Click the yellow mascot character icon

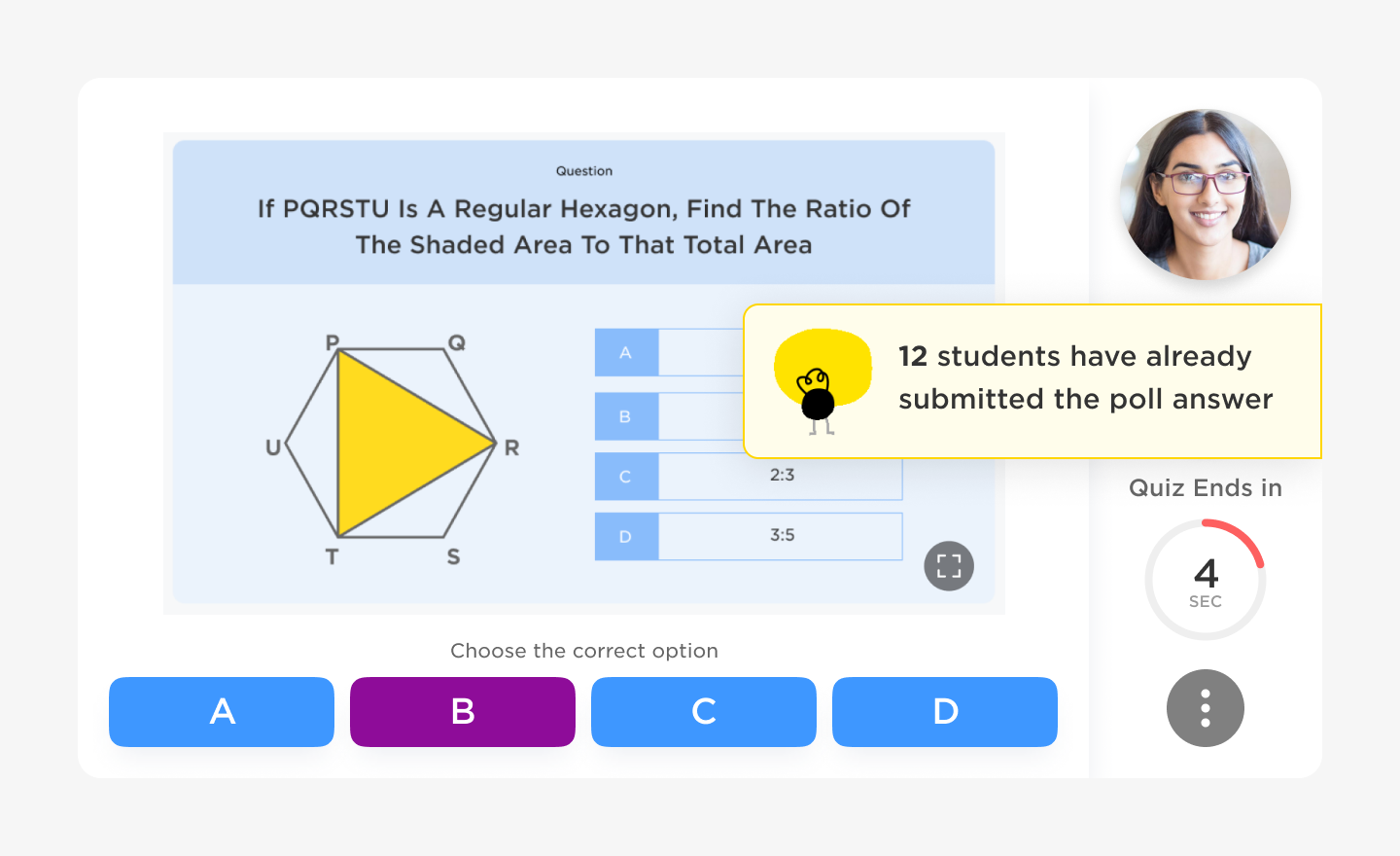click(822, 381)
